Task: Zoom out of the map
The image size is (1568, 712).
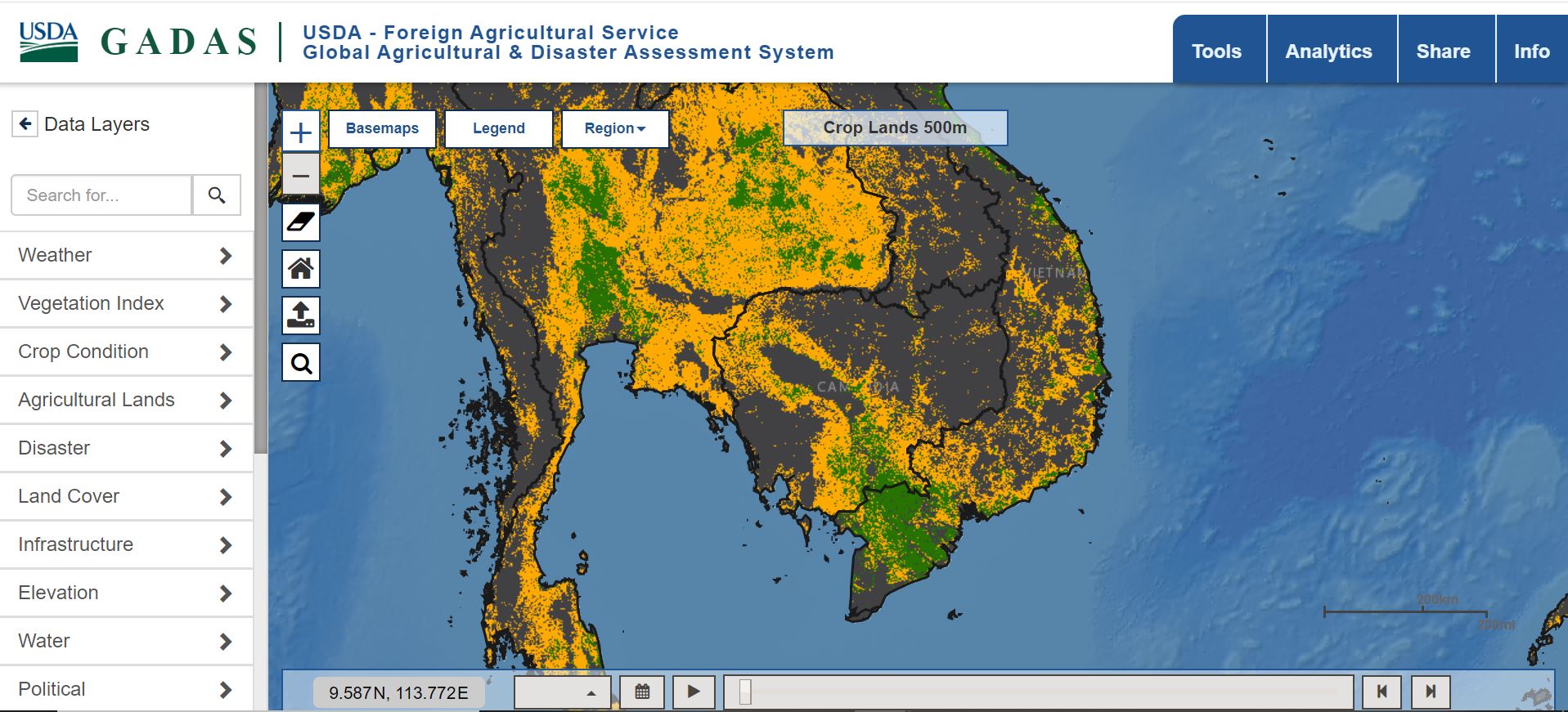Action: point(301,176)
